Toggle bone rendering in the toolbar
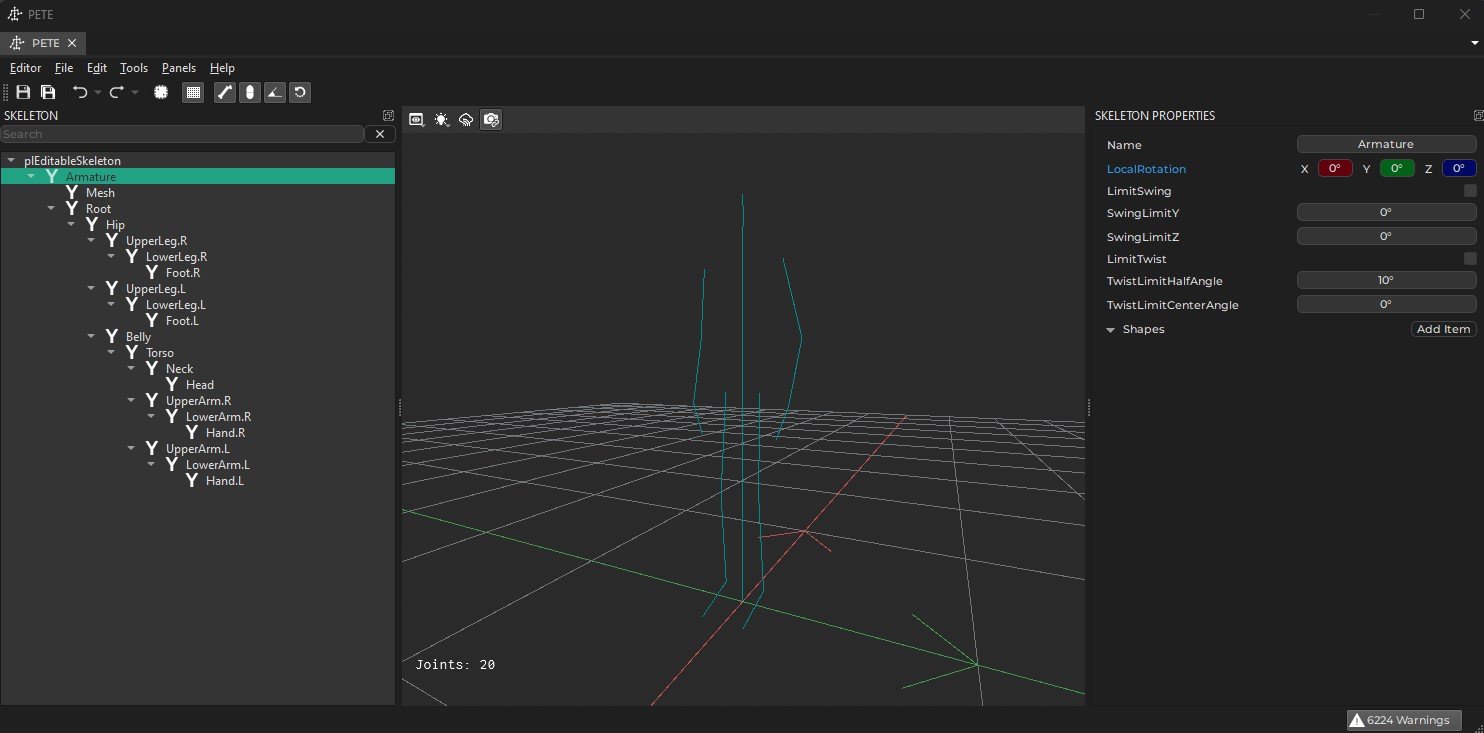This screenshot has width=1484, height=733. tap(225, 92)
